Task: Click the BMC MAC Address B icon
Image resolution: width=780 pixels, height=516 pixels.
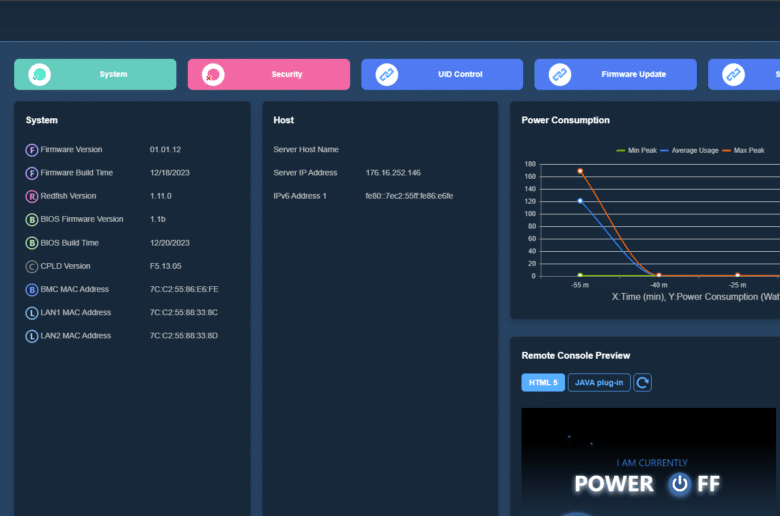Action: 32,290
